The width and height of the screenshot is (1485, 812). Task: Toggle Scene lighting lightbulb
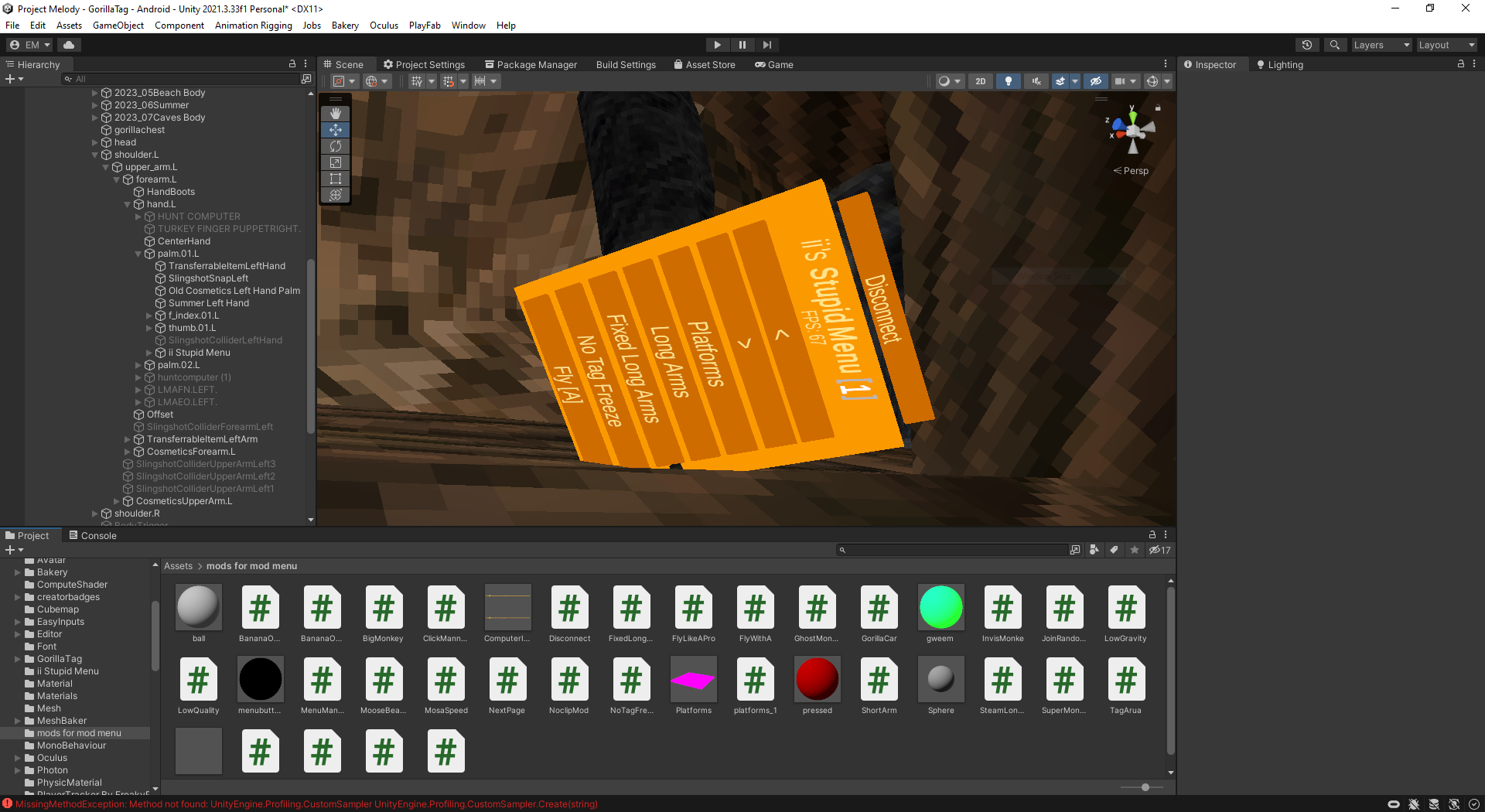click(1008, 81)
